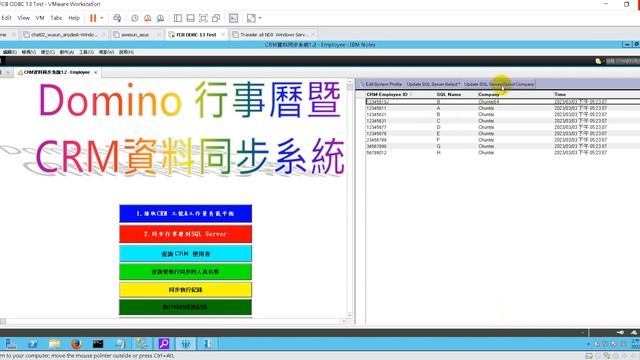Open the console view icon
640x360 pixels.
tap(233, 18)
